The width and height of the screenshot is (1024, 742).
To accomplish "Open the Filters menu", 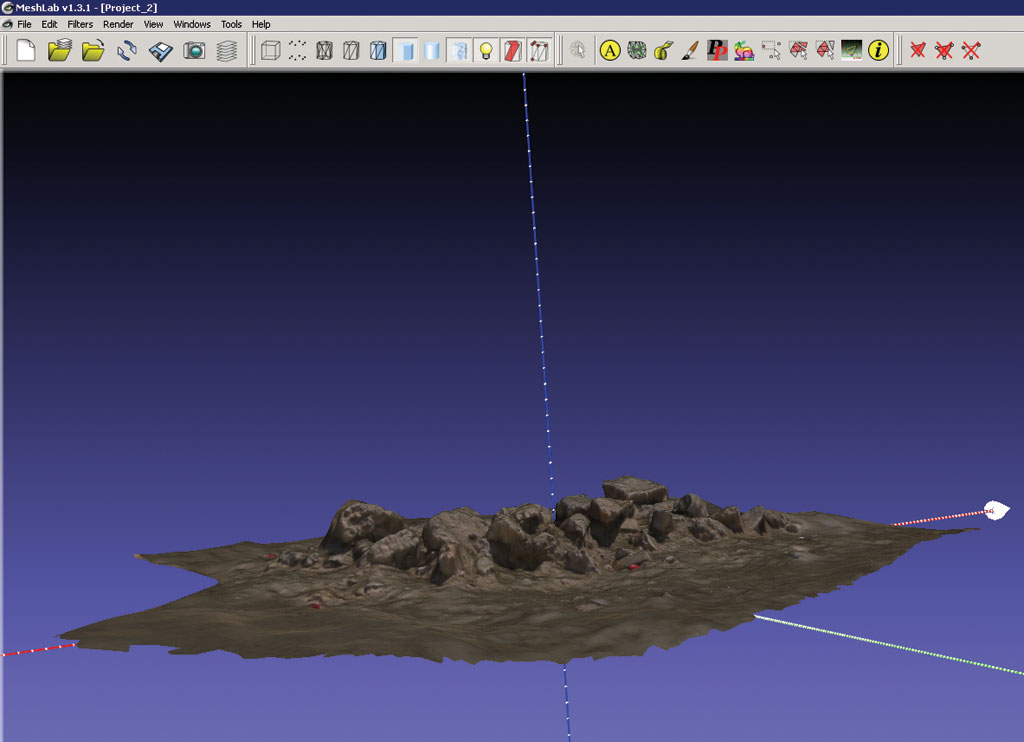I will (x=80, y=24).
